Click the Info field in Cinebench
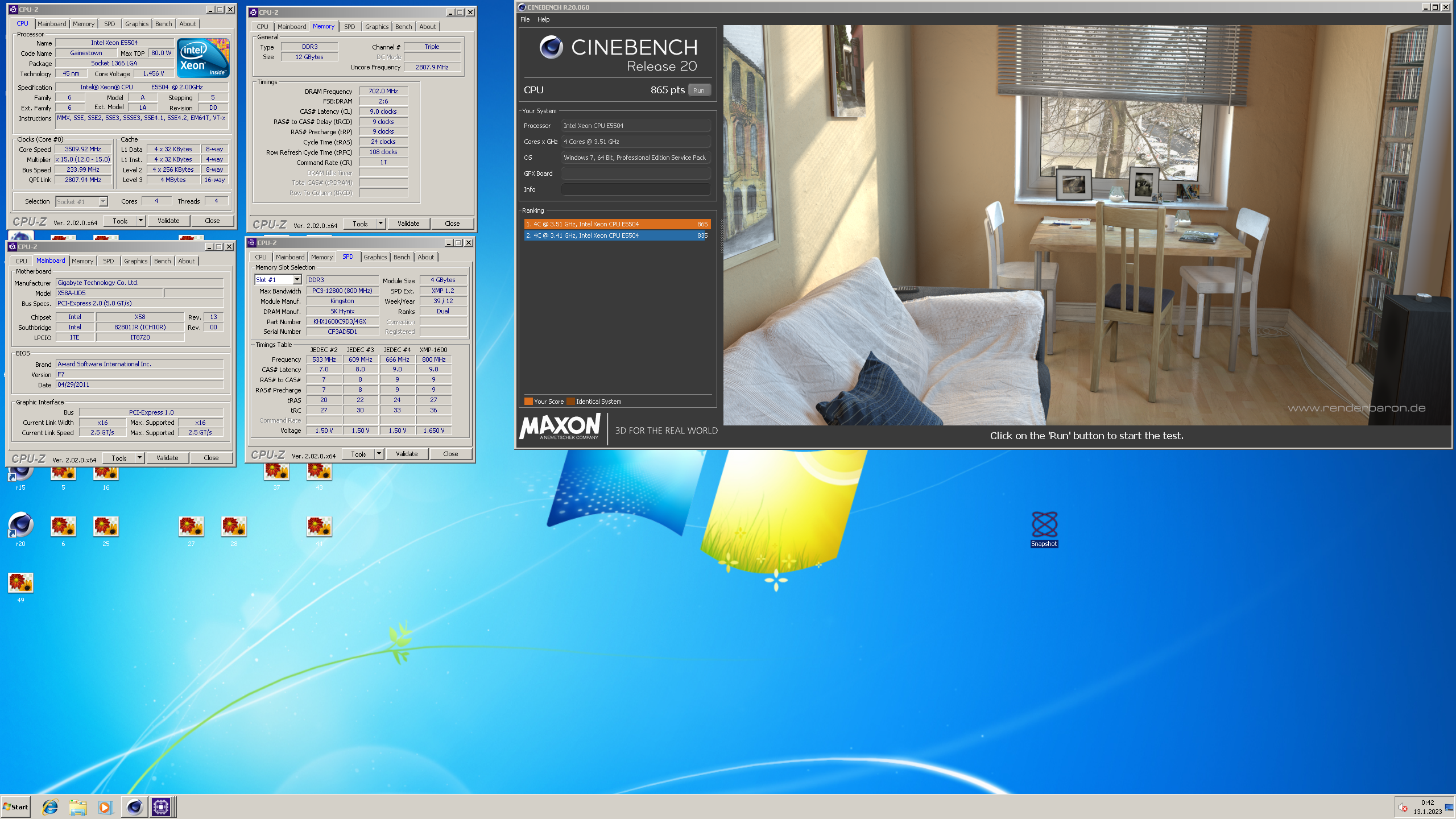This screenshot has height=819, width=1456. 636,189
